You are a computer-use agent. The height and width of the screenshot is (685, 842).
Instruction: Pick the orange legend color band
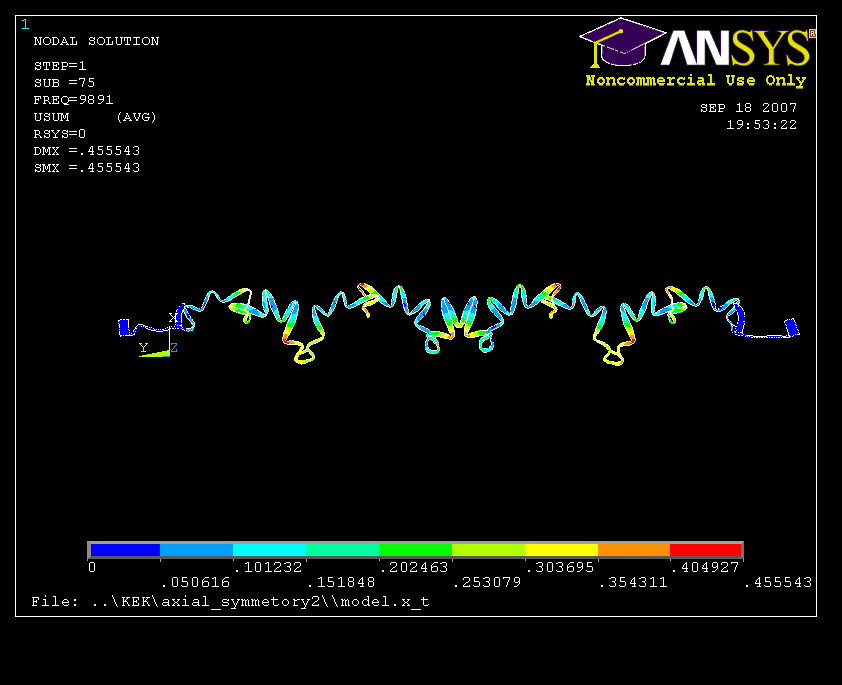coord(634,550)
